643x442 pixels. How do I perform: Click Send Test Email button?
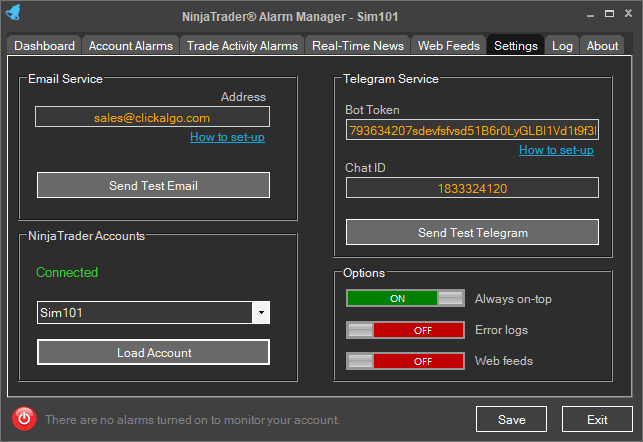[153, 185]
